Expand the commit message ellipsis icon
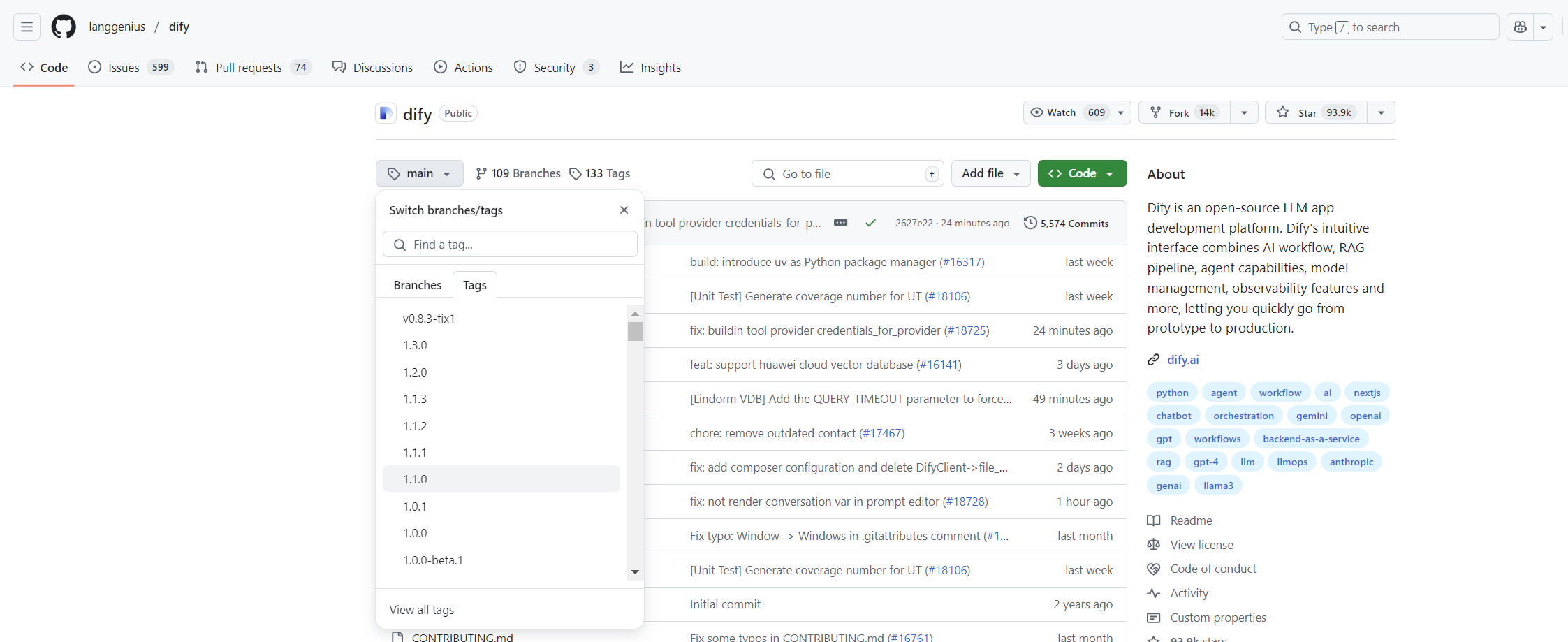Image resolution: width=1568 pixels, height=642 pixels. [841, 223]
